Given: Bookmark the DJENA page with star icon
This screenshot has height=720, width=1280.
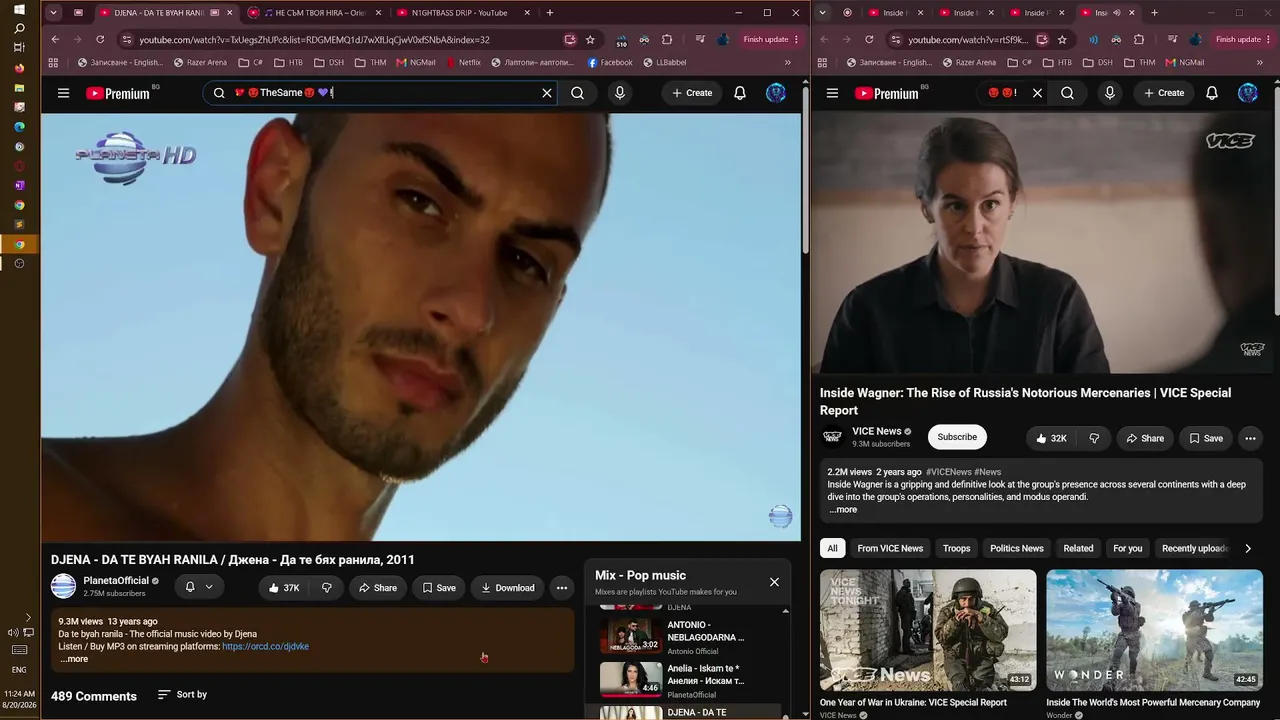Looking at the screenshot, I should click(x=590, y=40).
